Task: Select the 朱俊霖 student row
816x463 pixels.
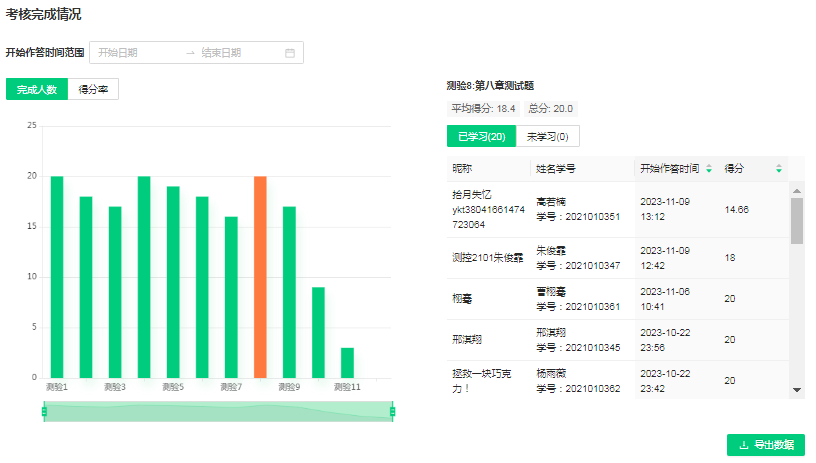Action: [x=617, y=257]
